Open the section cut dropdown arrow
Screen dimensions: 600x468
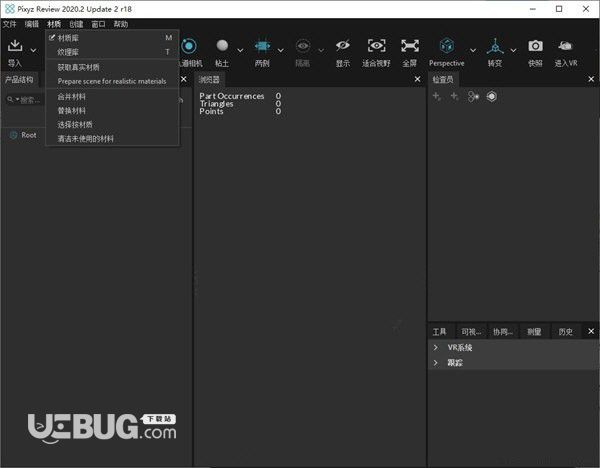(x=281, y=50)
